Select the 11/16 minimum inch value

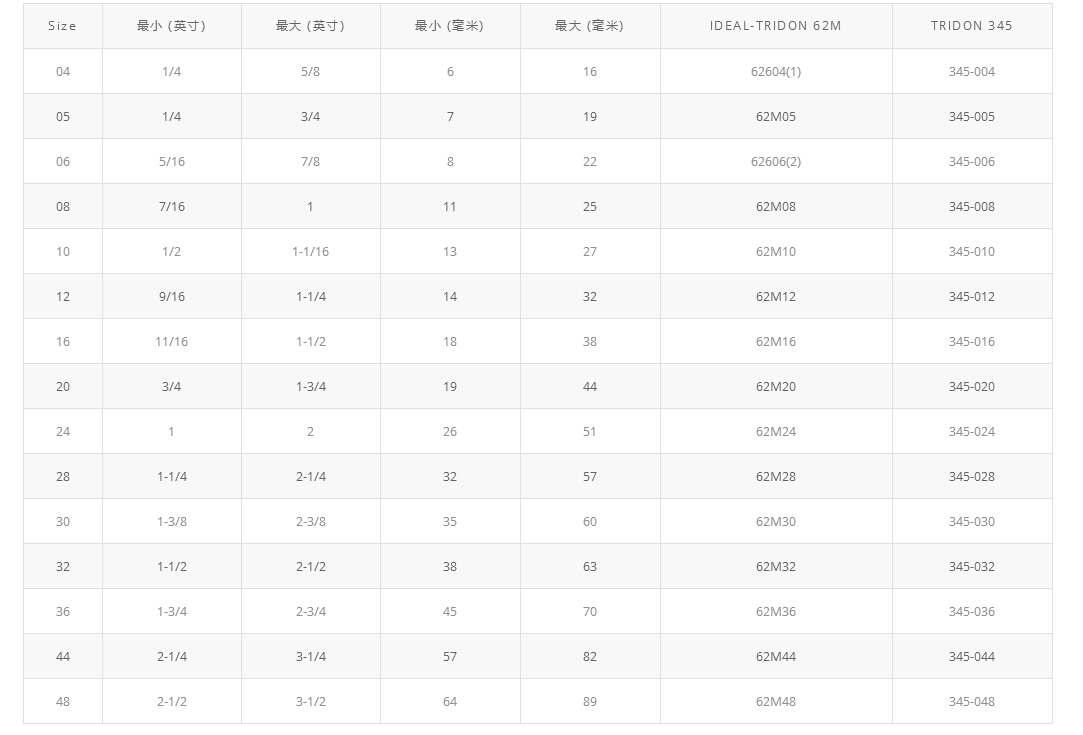[171, 342]
